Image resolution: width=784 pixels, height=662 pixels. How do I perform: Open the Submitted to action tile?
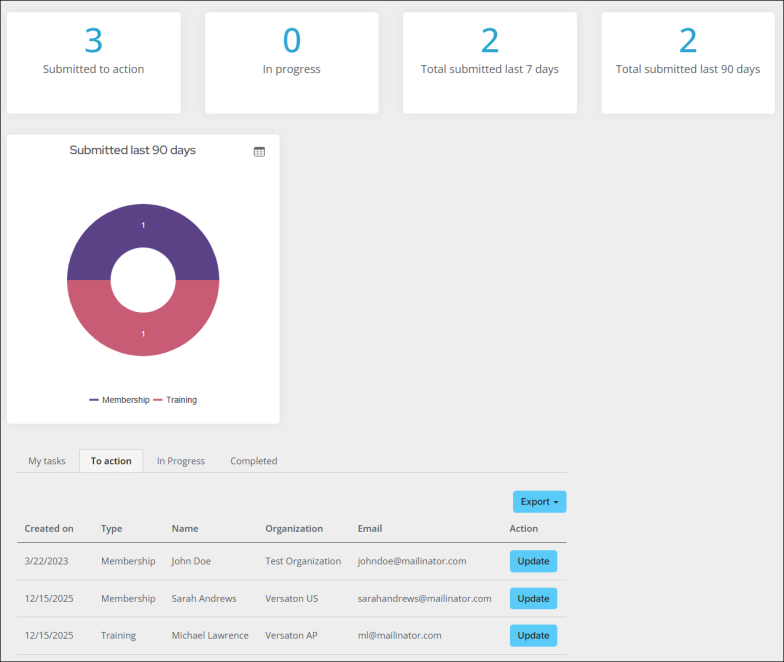(x=93, y=62)
